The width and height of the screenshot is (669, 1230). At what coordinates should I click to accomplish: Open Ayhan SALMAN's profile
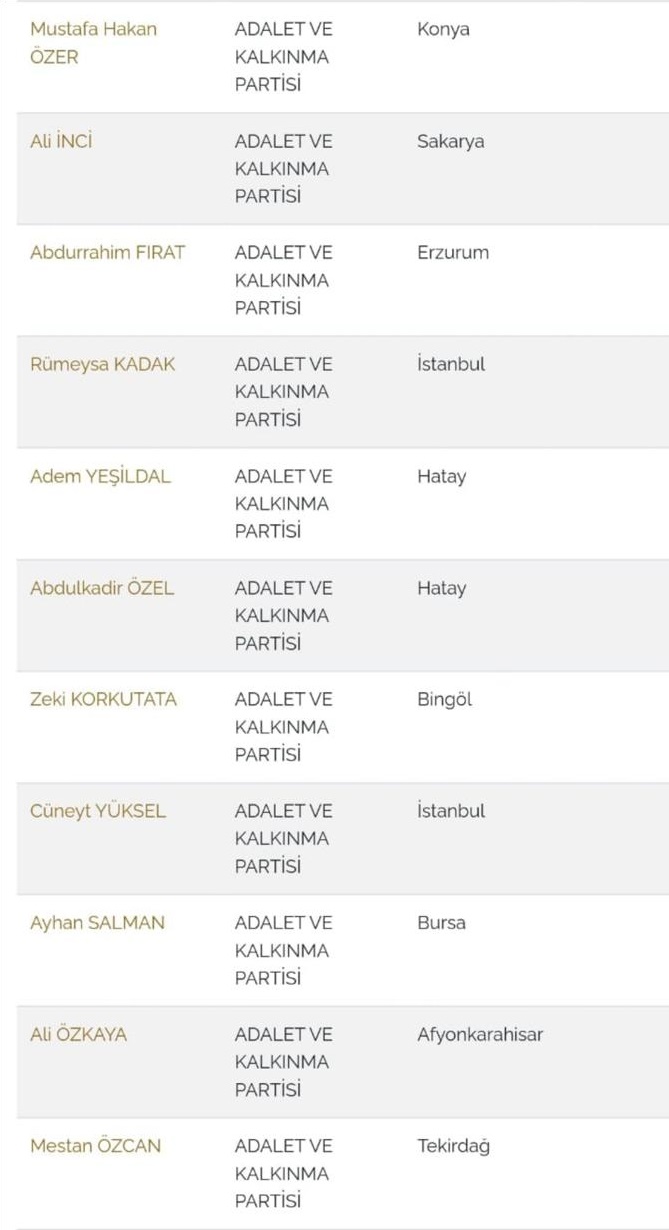pyautogui.click(x=97, y=923)
